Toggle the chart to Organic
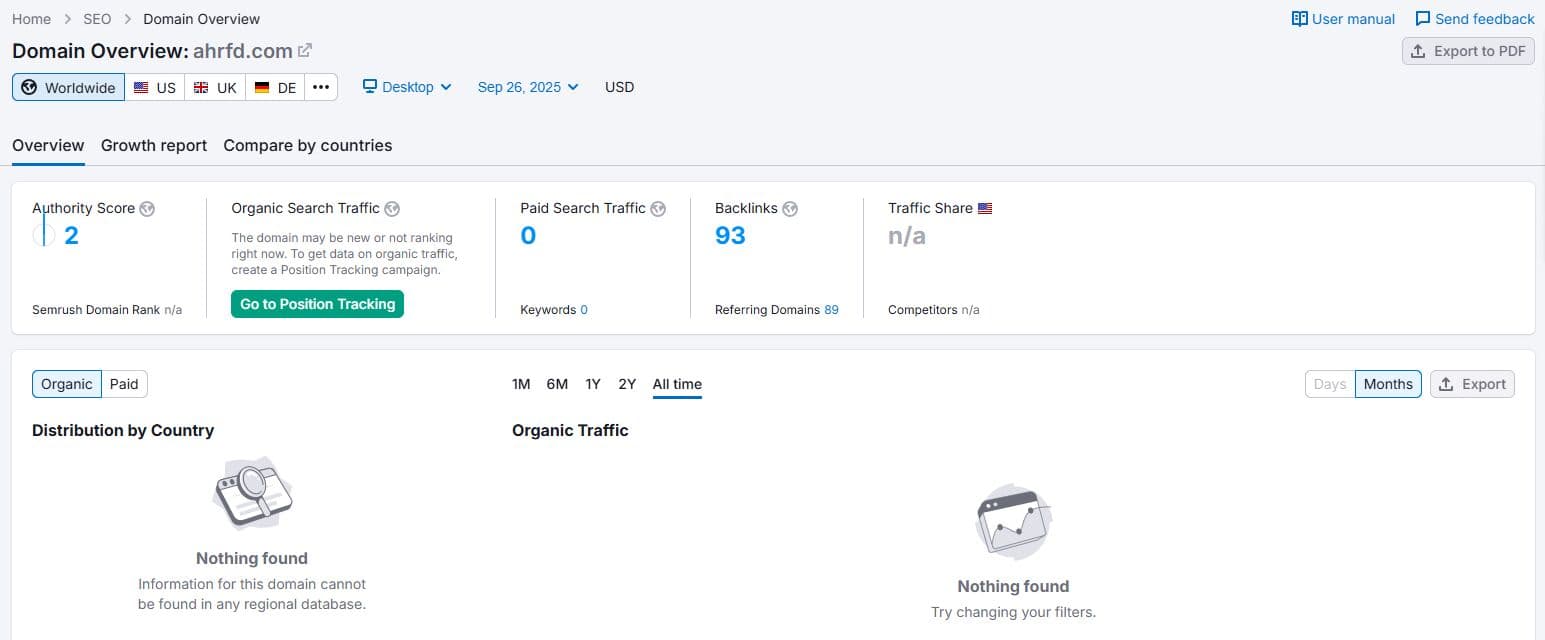This screenshot has height=640, width=1545. pyautogui.click(x=67, y=384)
